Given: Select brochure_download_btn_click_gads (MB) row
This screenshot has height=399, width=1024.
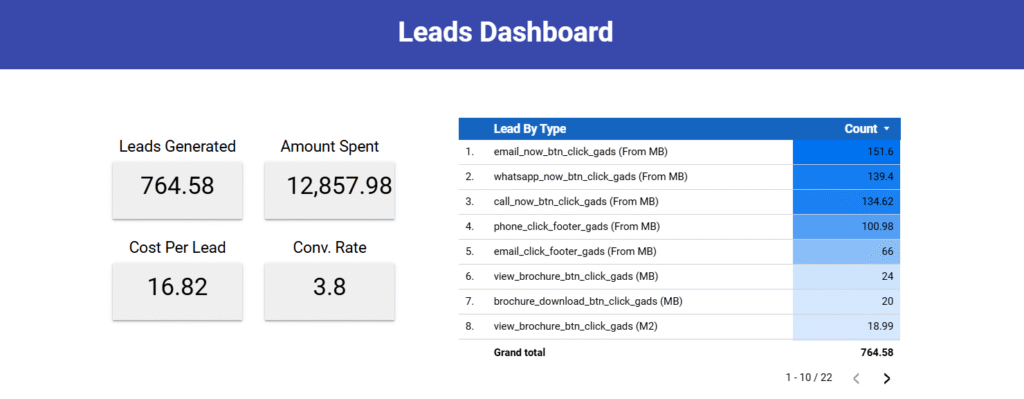Looking at the screenshot, I should tap(679, 302).
